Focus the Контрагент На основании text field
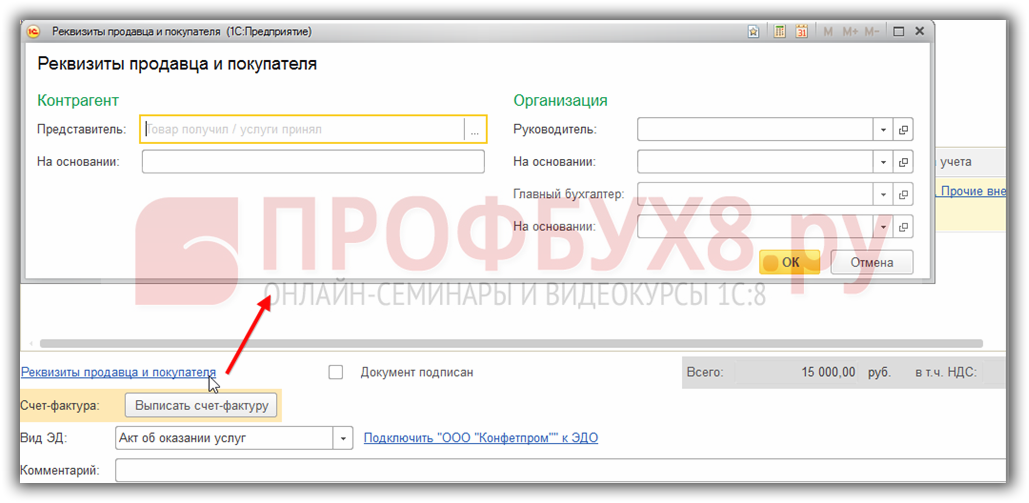The width and height of the screenshot is (1029, 503). click(x=313, y=162)
